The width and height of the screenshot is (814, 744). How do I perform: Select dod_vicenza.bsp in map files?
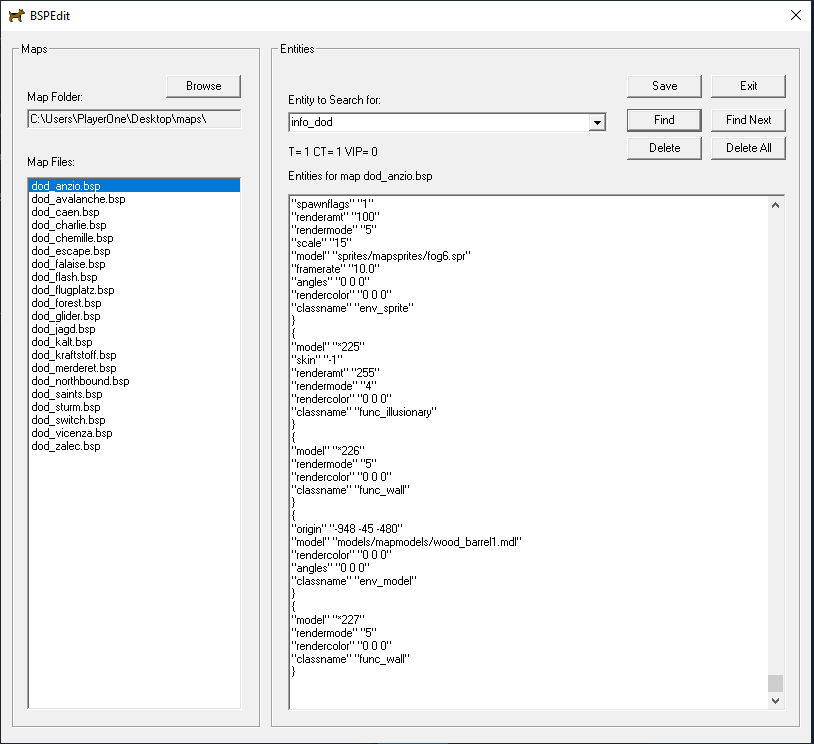tap(134, 432)
